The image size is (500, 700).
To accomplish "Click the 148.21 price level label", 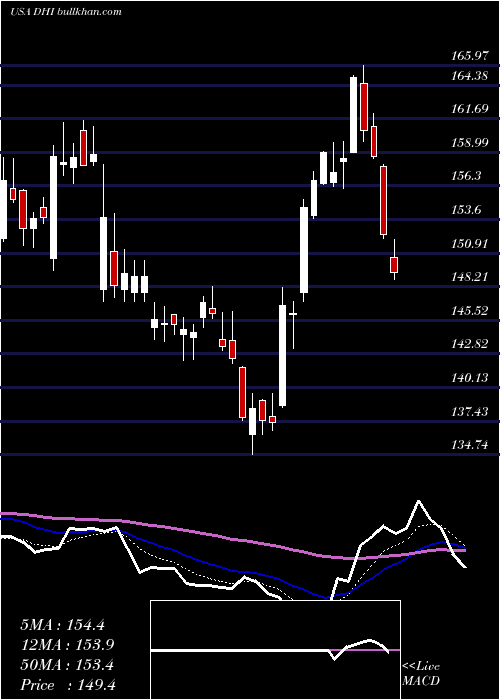I will pos(470,277).
